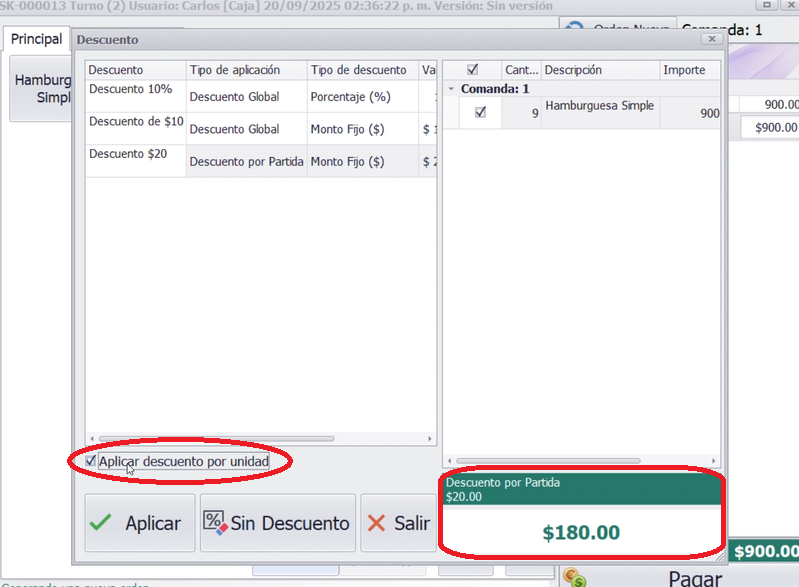
Task: Toggle the select-all checkbox in column header
Action: [472, 70]
